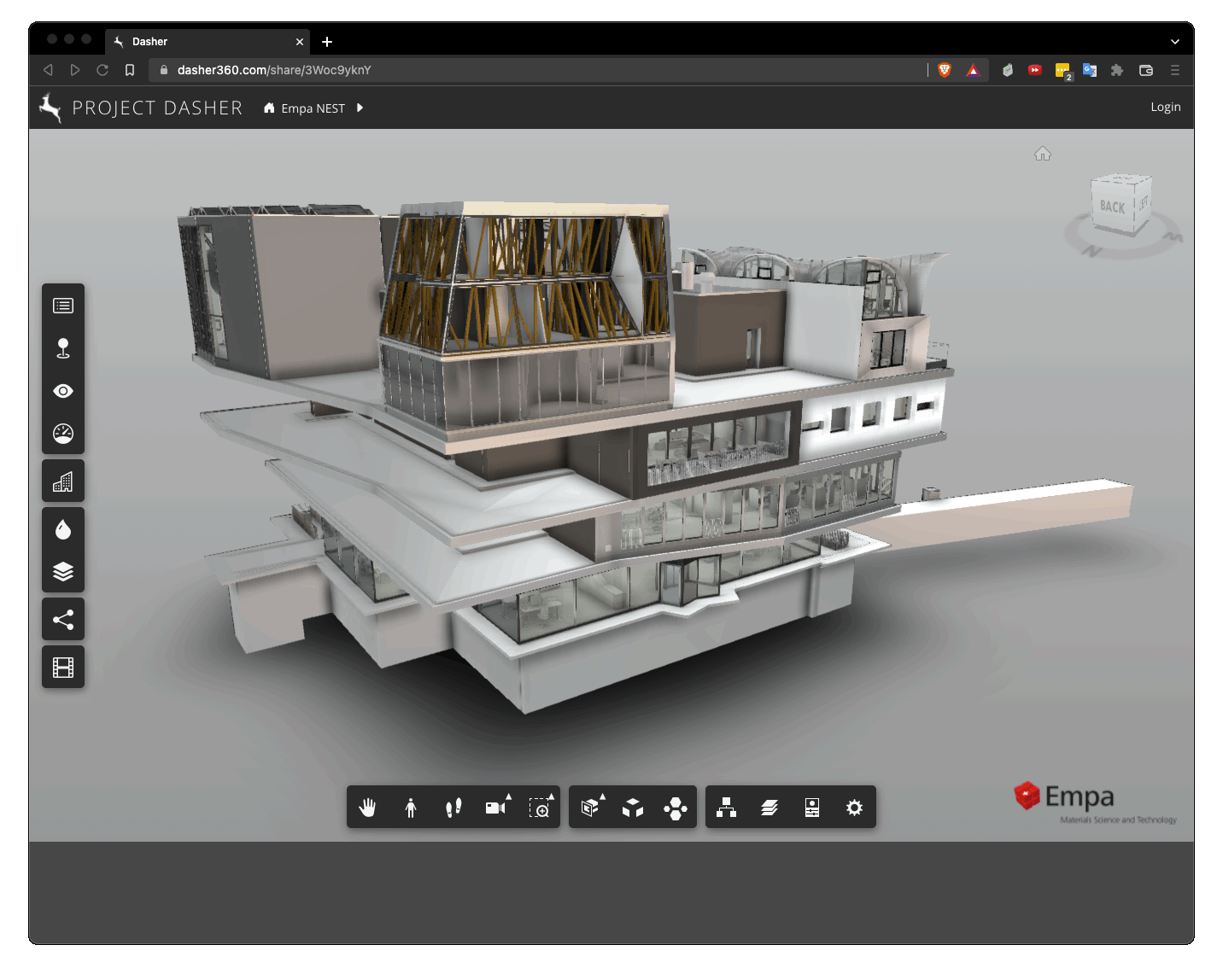Viewport: 1223px width, 980px height.
Task: Click the buildings sidebar icon
Action: tap(63, 482)
